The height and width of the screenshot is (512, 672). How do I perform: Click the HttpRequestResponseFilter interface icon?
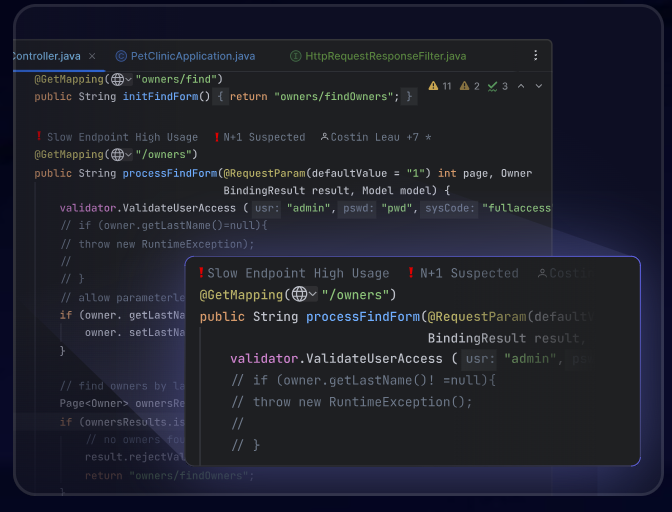(x=295, y=56)
